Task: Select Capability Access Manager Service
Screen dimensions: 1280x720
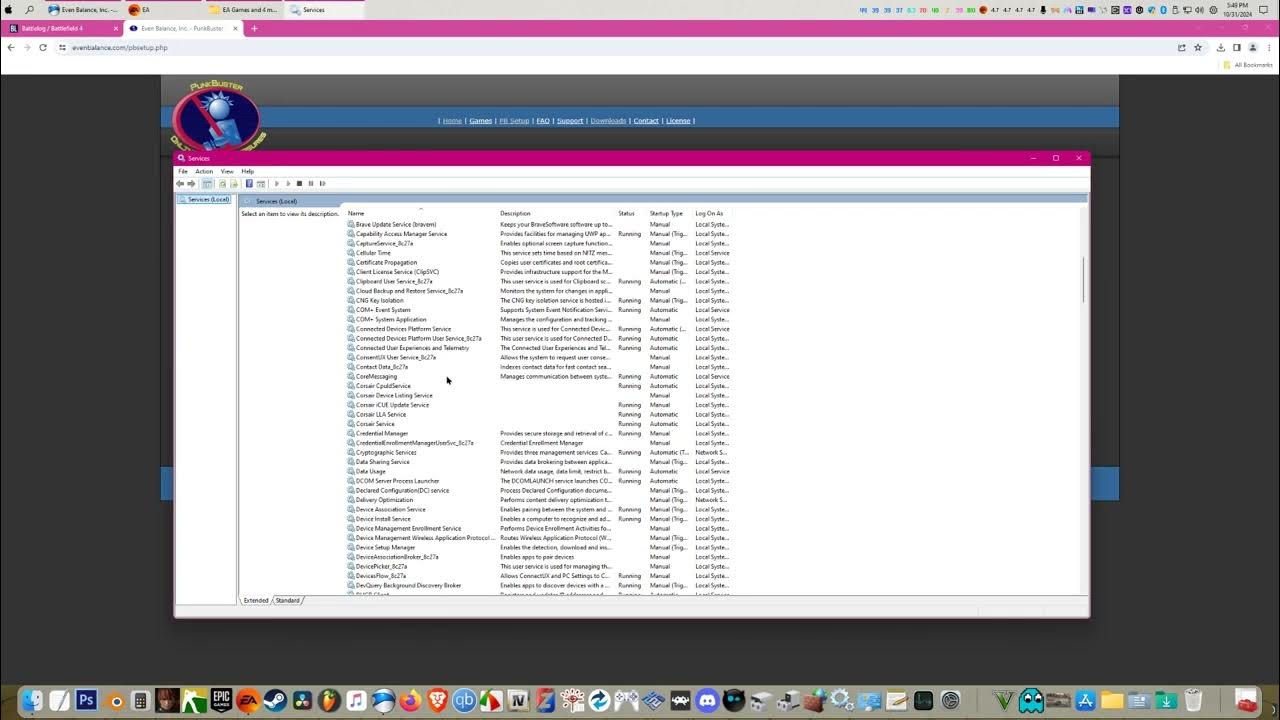Action: coord(540,234)
